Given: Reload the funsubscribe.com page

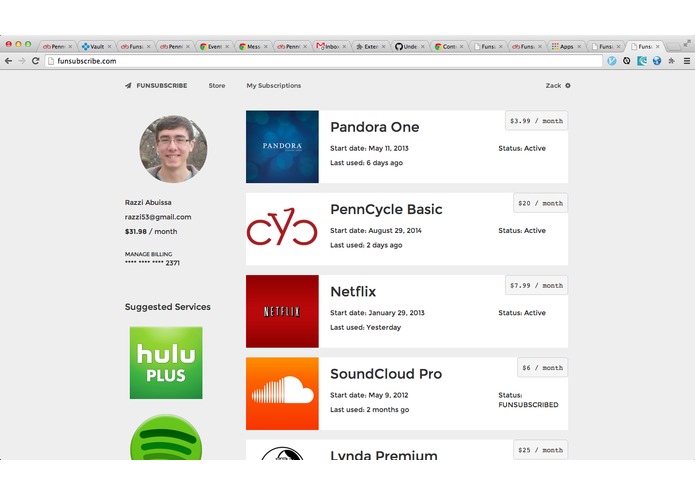Looking at the screenshot, I should pos(35,61).
